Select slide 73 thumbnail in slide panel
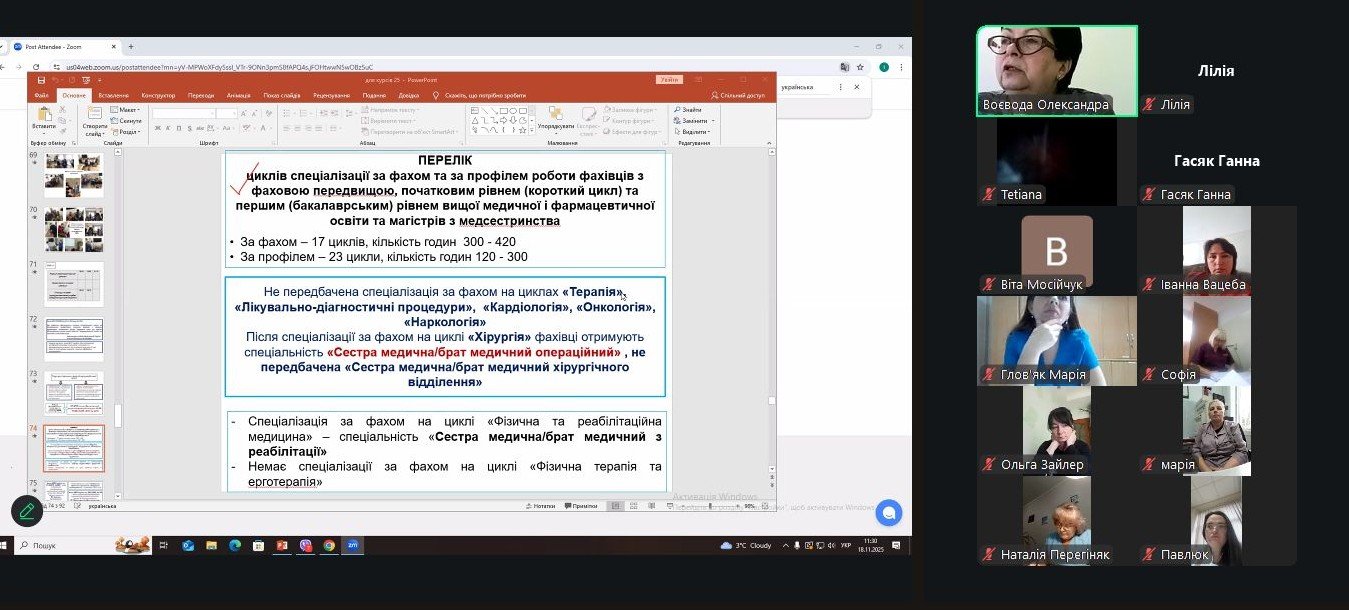 [74, 393]
